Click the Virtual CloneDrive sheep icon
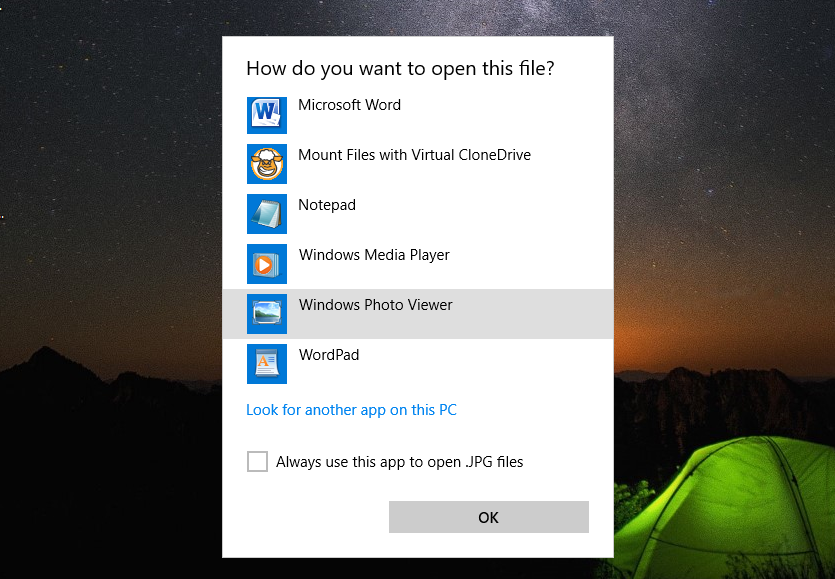835x579 pixels. [266, 164]
